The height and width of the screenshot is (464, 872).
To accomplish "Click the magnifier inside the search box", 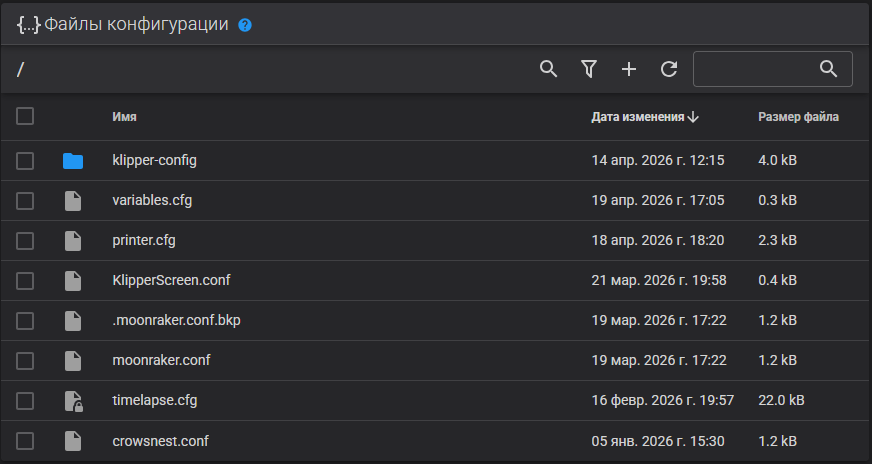I will 829,69.
